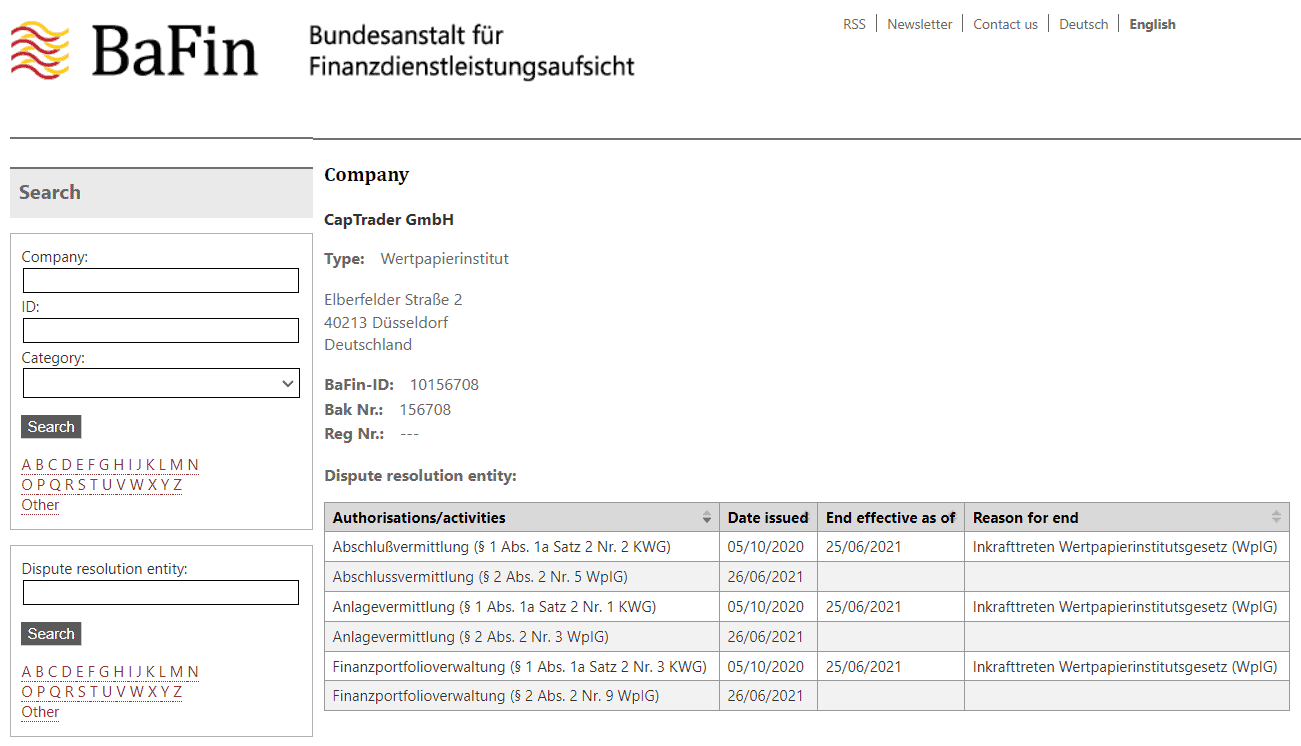Click Inkrafttreten reason in Abschlußvermittlung KWG row
The height and width of the screenshot is (746, 1301).
(x=1125, y=547)
